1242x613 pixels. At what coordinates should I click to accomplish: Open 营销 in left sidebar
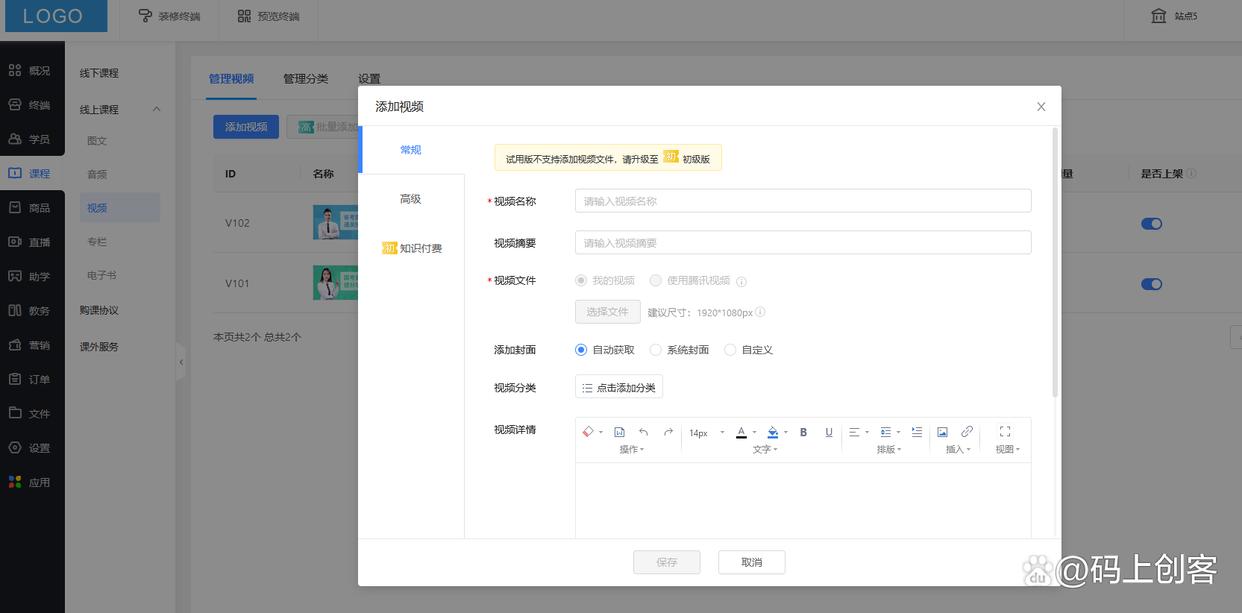pos(31,345)
